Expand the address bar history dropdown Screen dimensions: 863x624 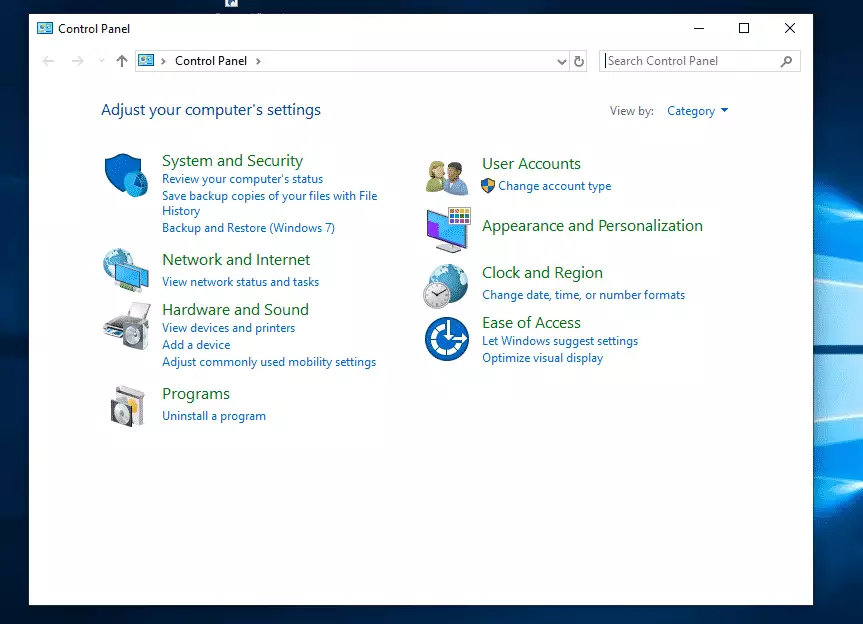point(561,62)
